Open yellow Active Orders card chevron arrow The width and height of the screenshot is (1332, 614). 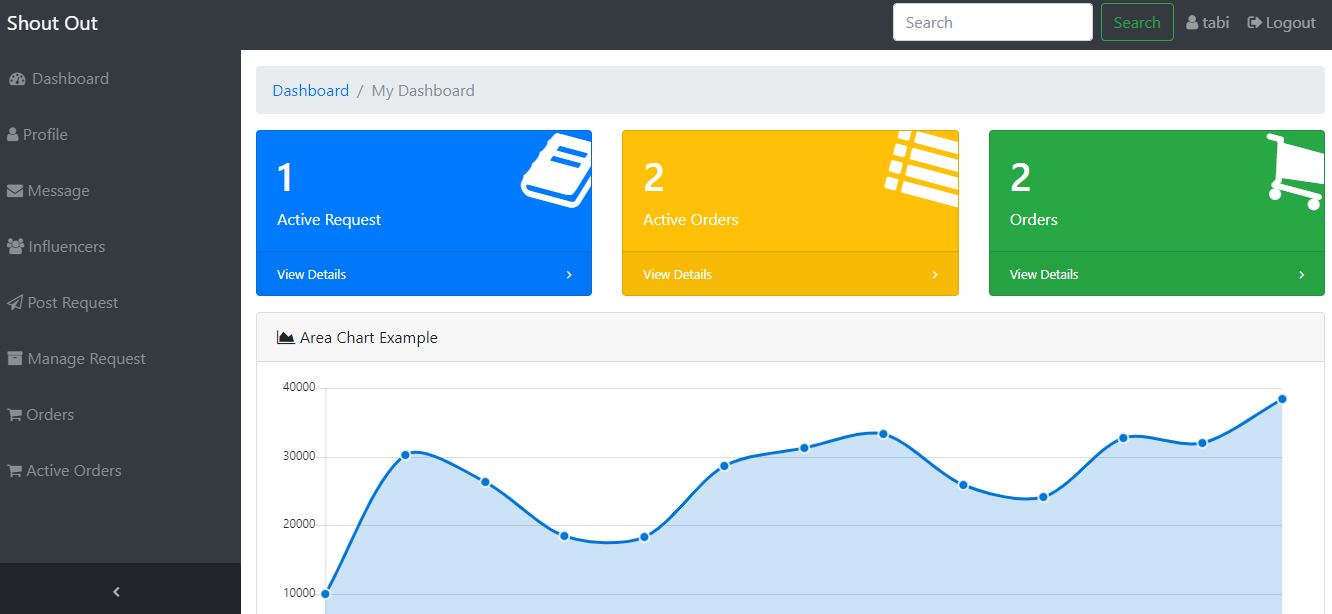pos(935,275)
